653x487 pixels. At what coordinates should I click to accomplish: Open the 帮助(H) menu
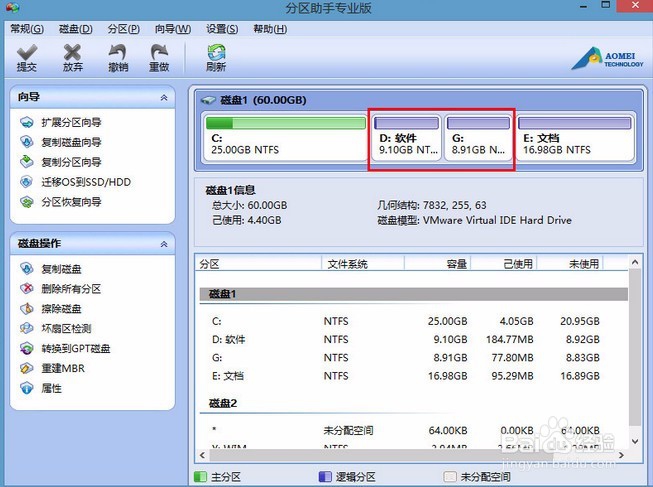(x=270, y=29)
